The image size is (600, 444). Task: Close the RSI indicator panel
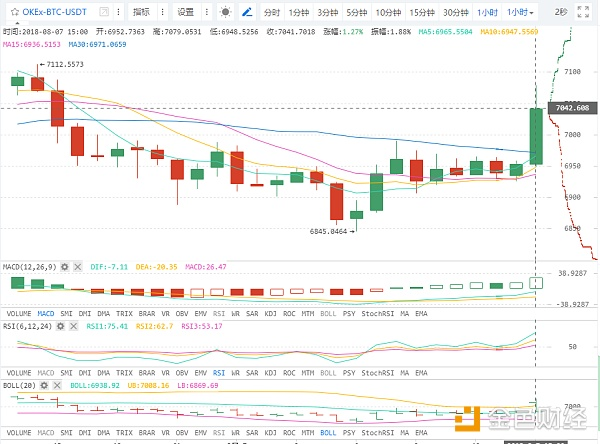pos(73,326)
